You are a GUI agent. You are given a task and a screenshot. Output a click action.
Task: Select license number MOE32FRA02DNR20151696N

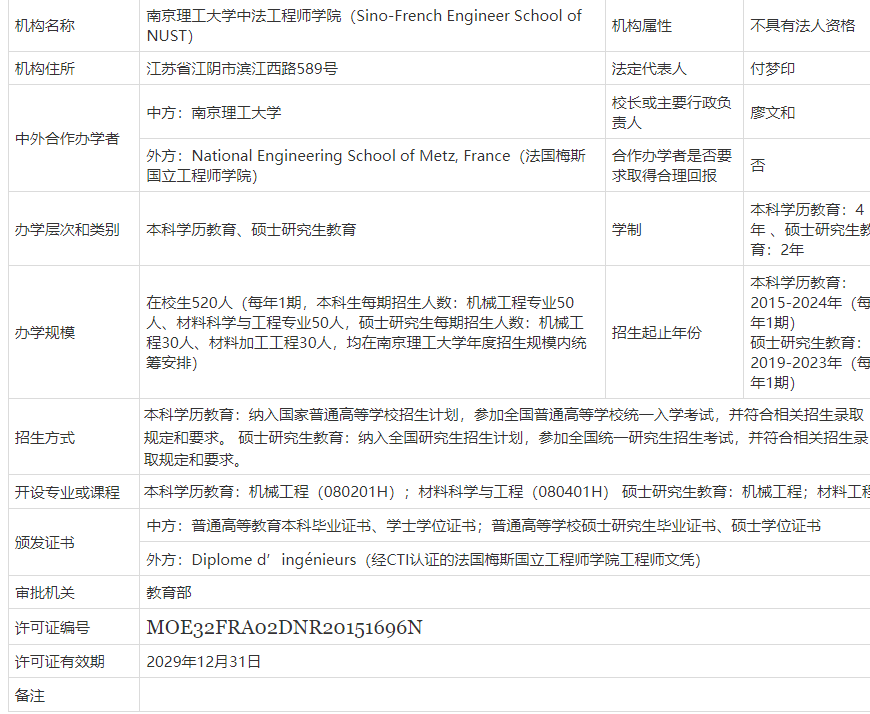point(284,627)
